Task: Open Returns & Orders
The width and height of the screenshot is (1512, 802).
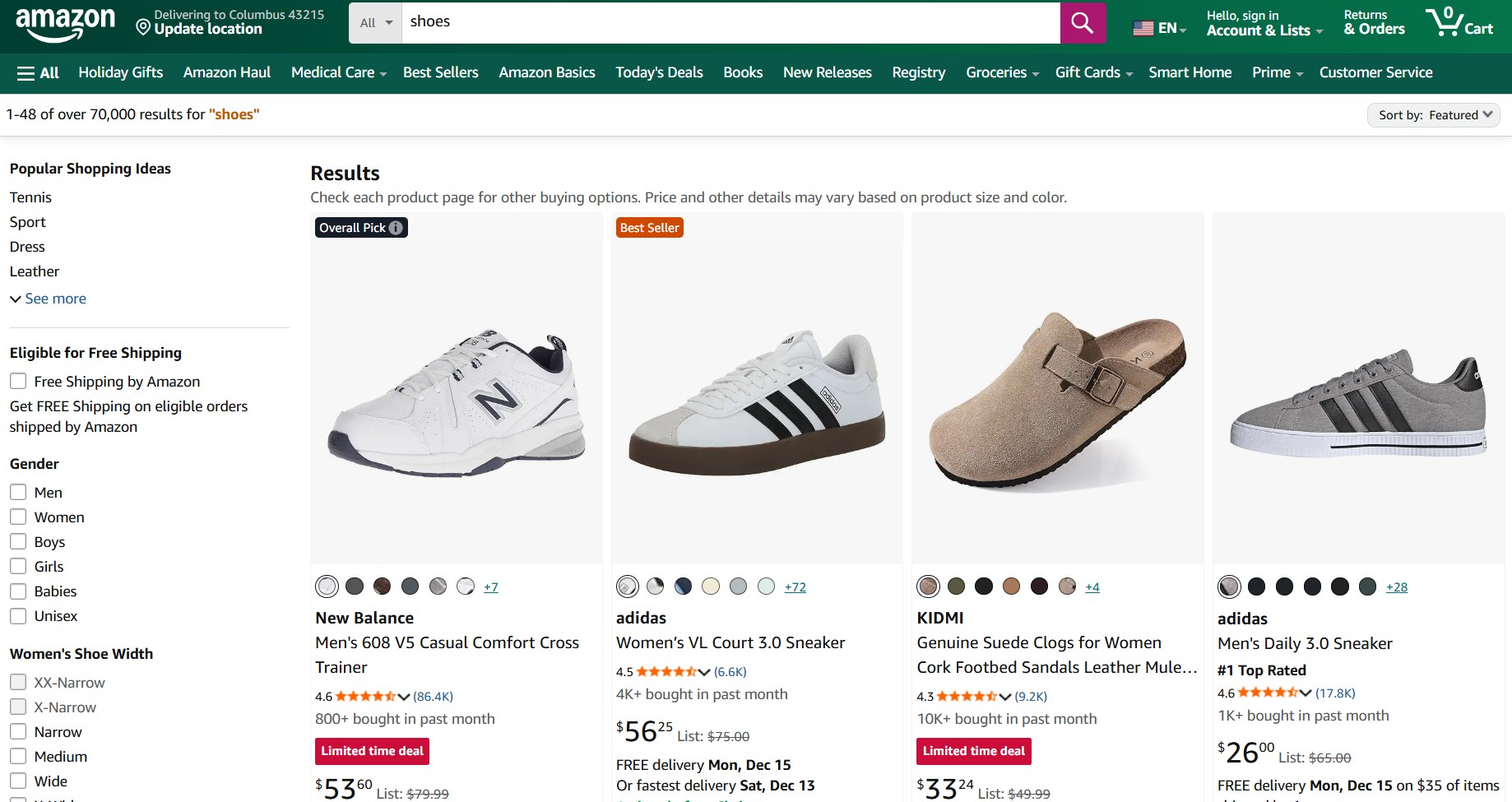Action: pyautogui.click(x=1373, y=22)
